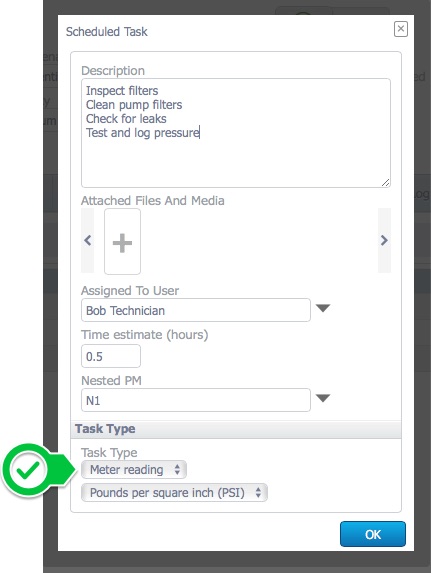Screen dimensions: 431x573
Task: Click the Nested PM field containing N1
Action: (196, 400)
